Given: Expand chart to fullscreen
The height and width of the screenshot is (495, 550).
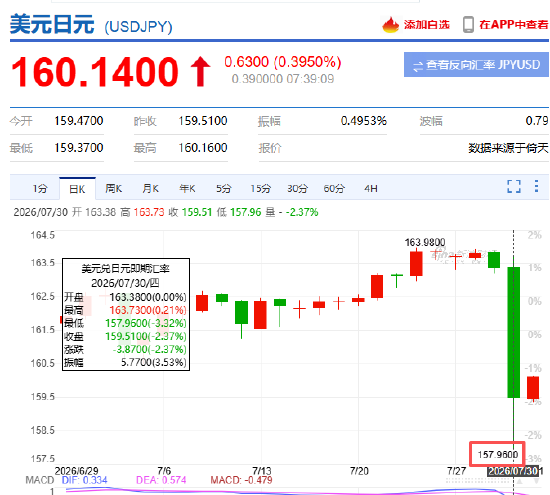Looking at the screenshot, I should pyautogui.click(x=514, y=186).
